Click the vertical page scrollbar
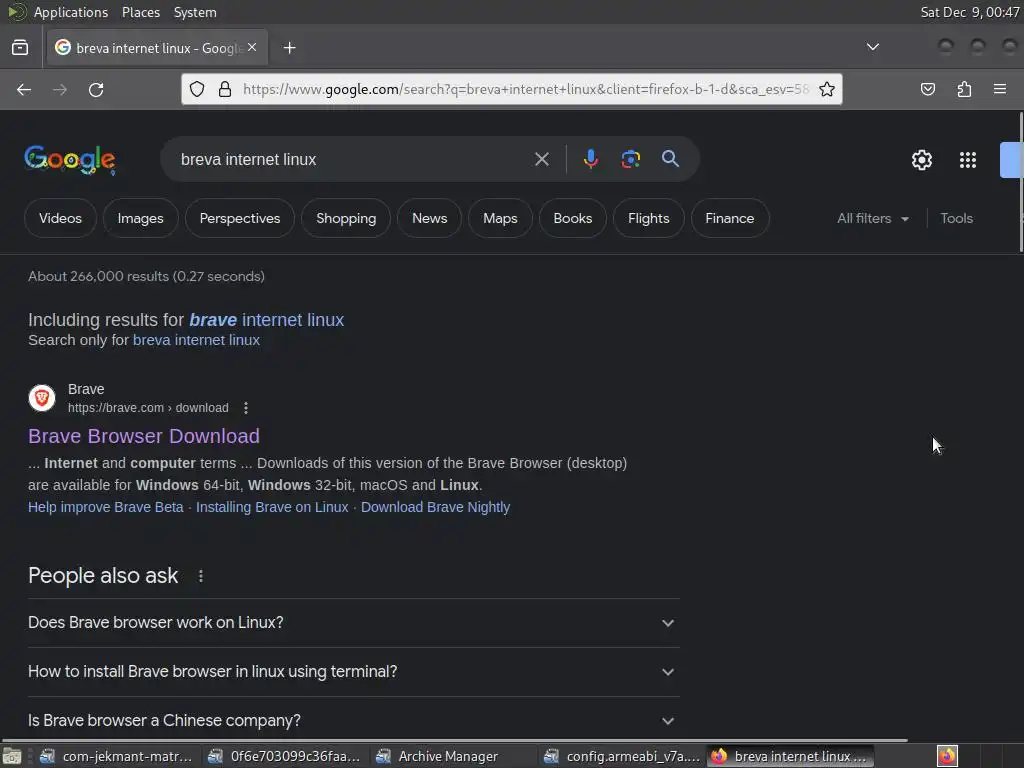1024x768 pixels. click(1021, 183)
